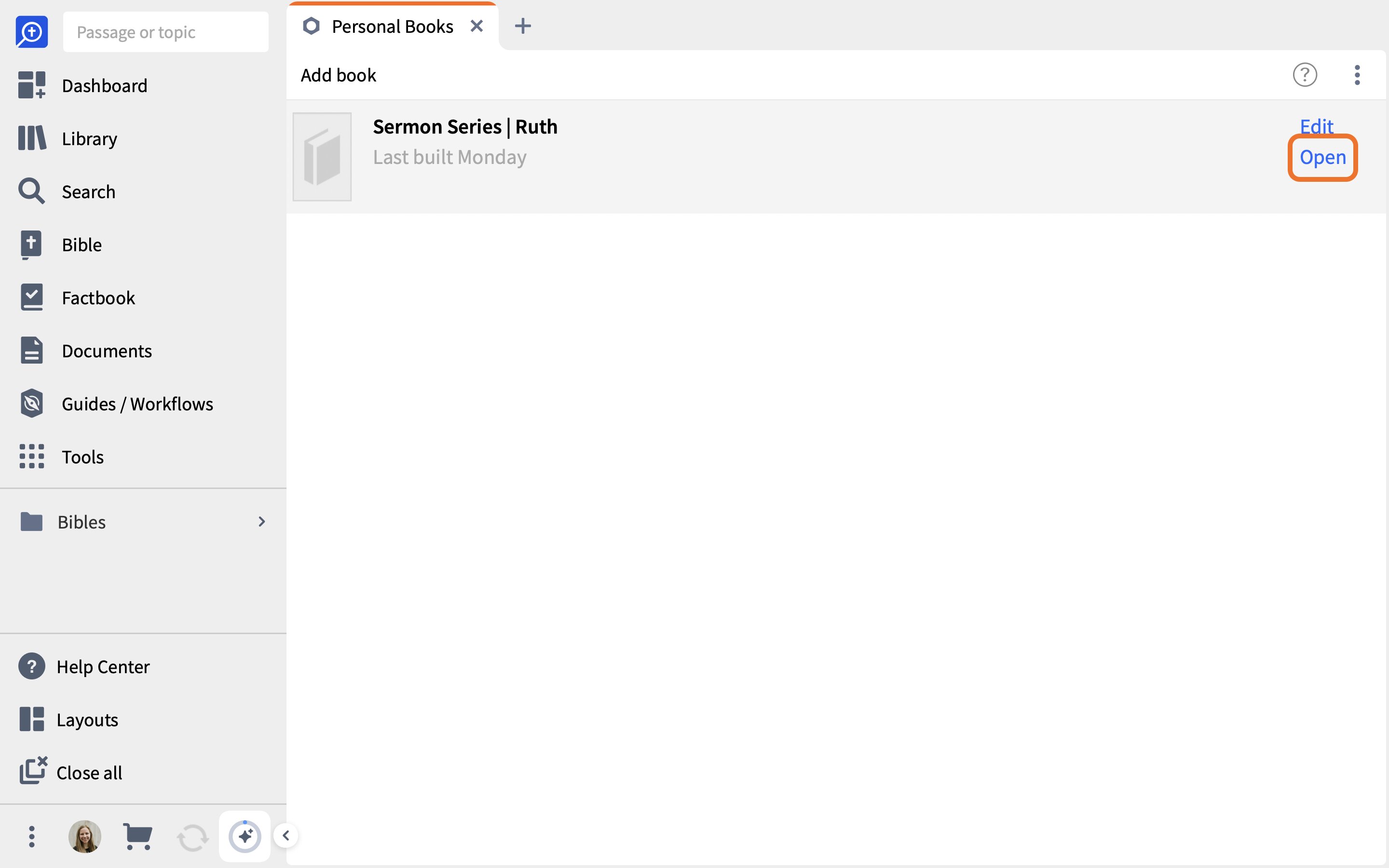This screenshot has width=1389, height=868.
Task: Click the Bibles folder label
Action: tap(82, 522)
